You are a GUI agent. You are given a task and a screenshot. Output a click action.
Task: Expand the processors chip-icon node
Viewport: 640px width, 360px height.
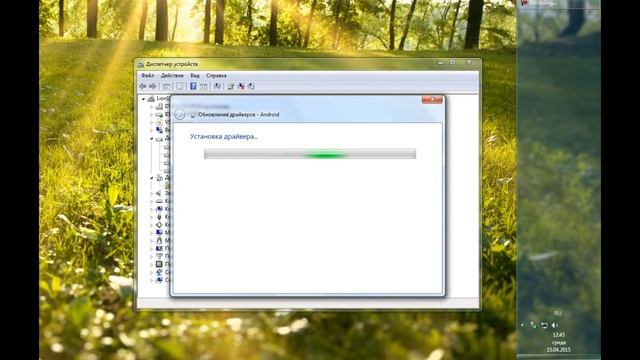coord(151,264)
